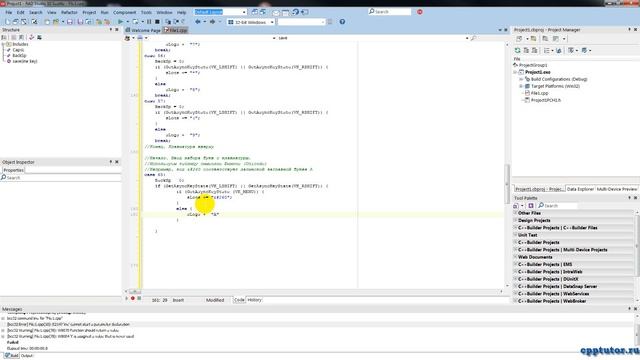Open the Properties tab in Object Inspector
Screen dimensions: 640x360
click(13, 170)
